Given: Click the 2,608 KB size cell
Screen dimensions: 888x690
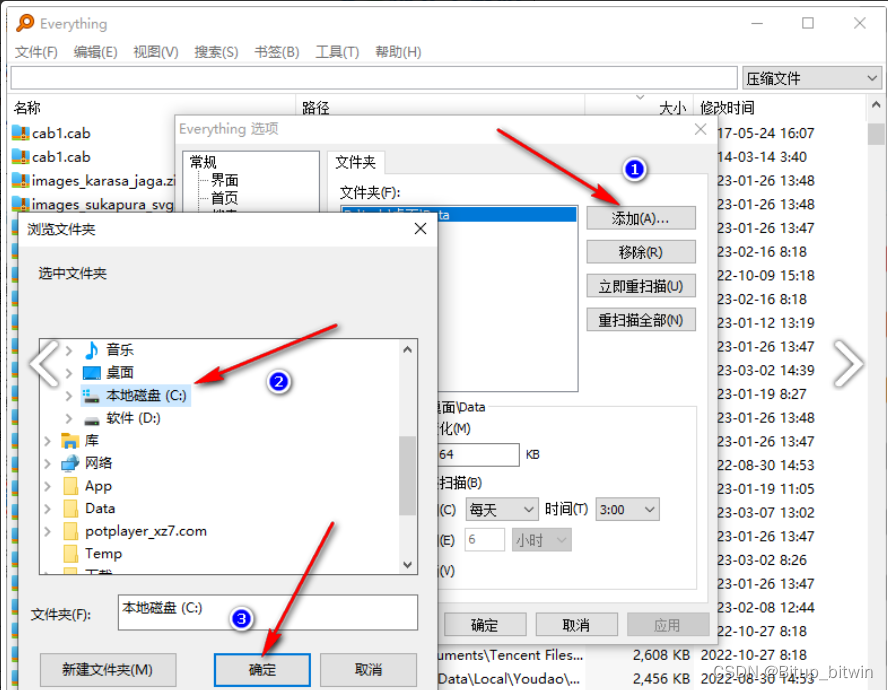Looking at the screenshot, I should click(x=661, y=655).
